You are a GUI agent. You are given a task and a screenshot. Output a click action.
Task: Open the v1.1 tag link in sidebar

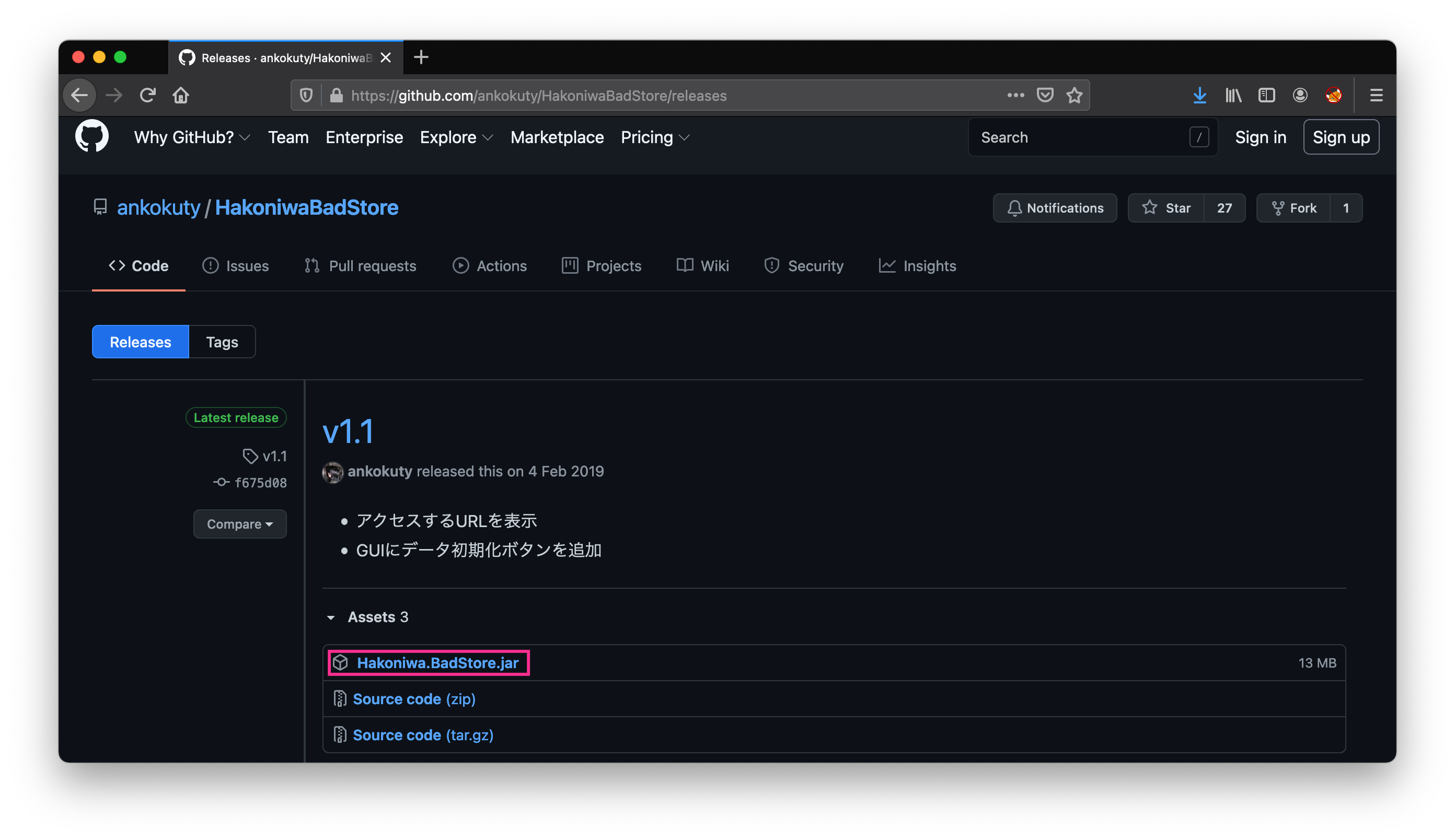pyautogui.click(x=265, y=457)
